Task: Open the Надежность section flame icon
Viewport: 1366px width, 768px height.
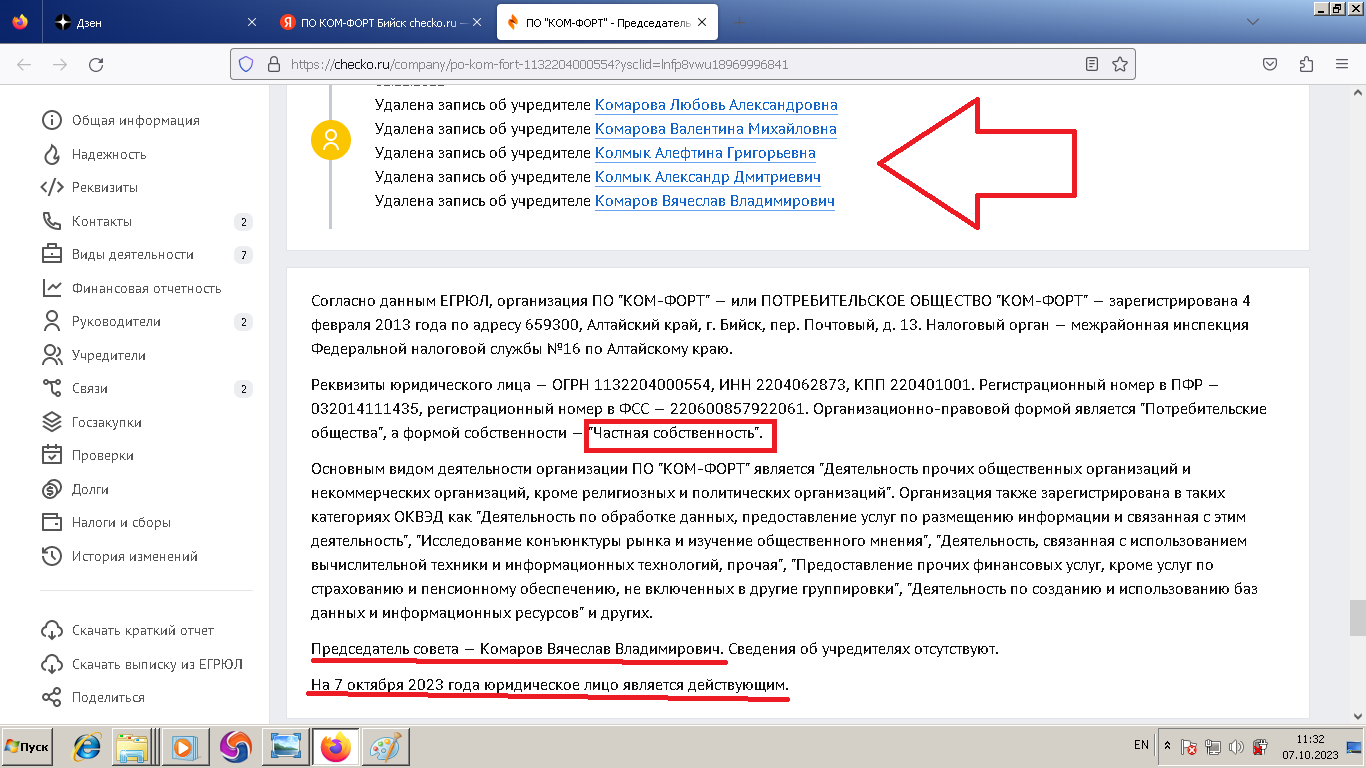Action: 52,154
